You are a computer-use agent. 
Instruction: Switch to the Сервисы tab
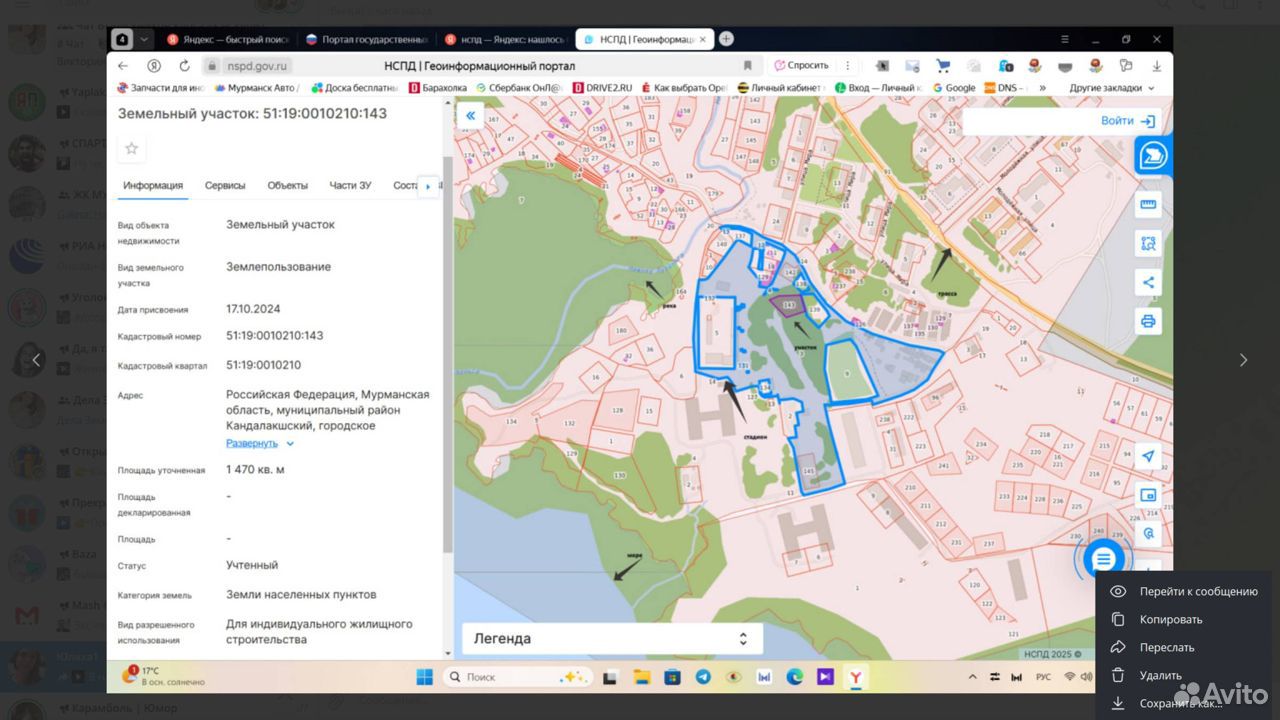click(x=225, y=185)
